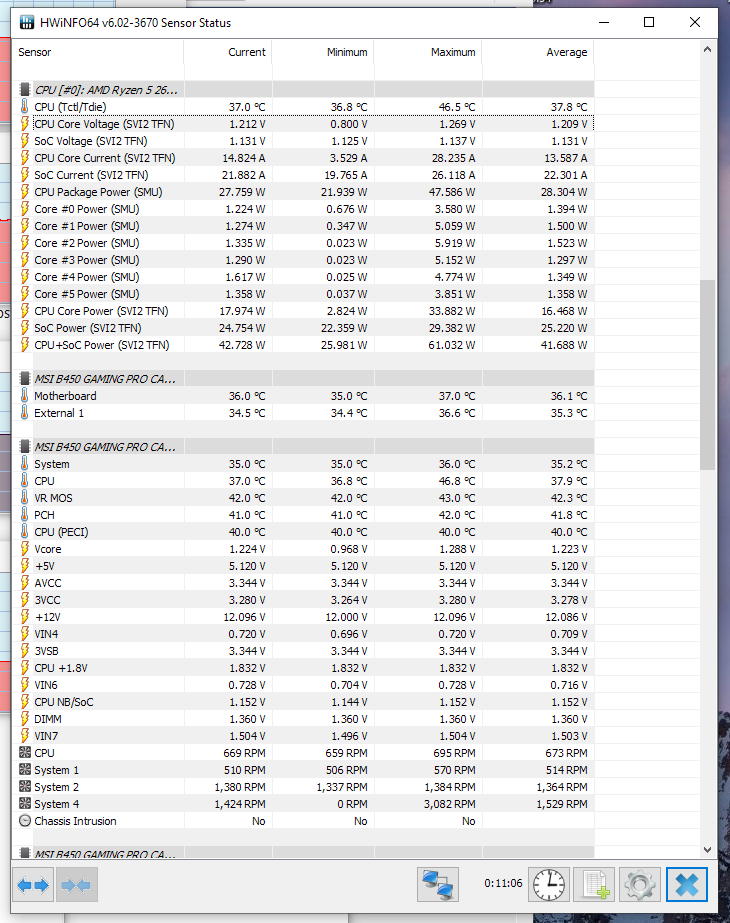
Task: Click the Maximum column header
Action: pyautogui.click(x=428, y=52)
